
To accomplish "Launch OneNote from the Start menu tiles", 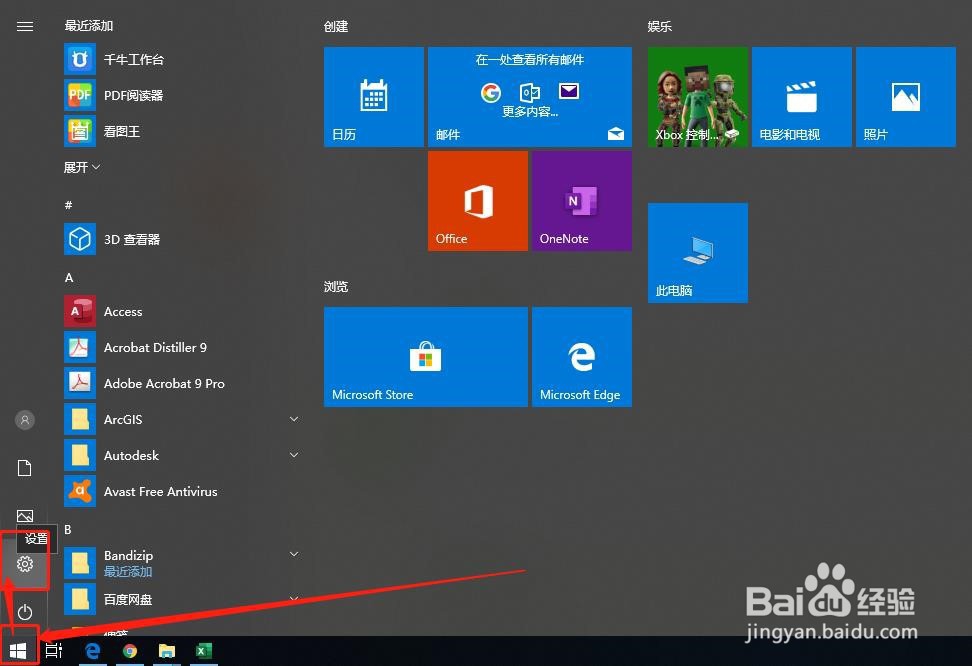I will pyautogui.click(x=581, y=200).
